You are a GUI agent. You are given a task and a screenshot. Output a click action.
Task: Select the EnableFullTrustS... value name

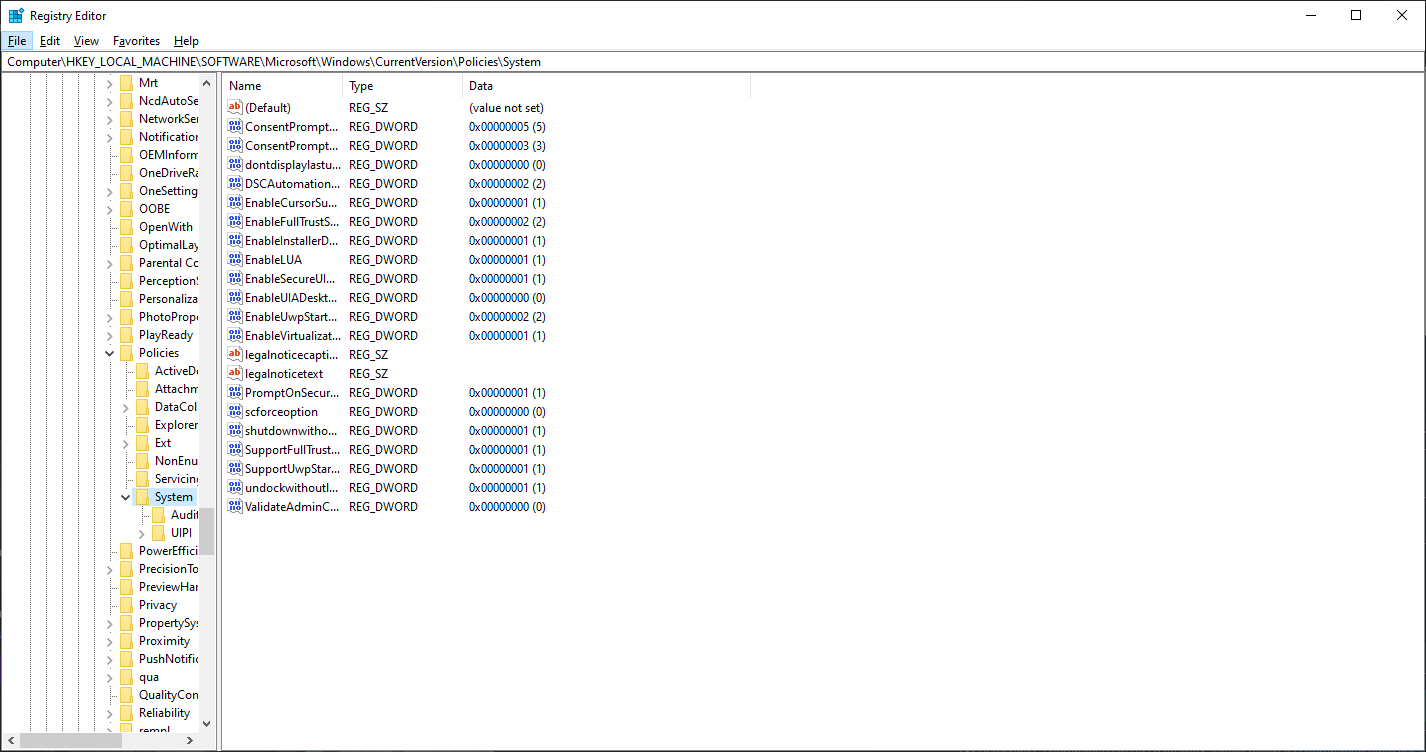(293, 222)
